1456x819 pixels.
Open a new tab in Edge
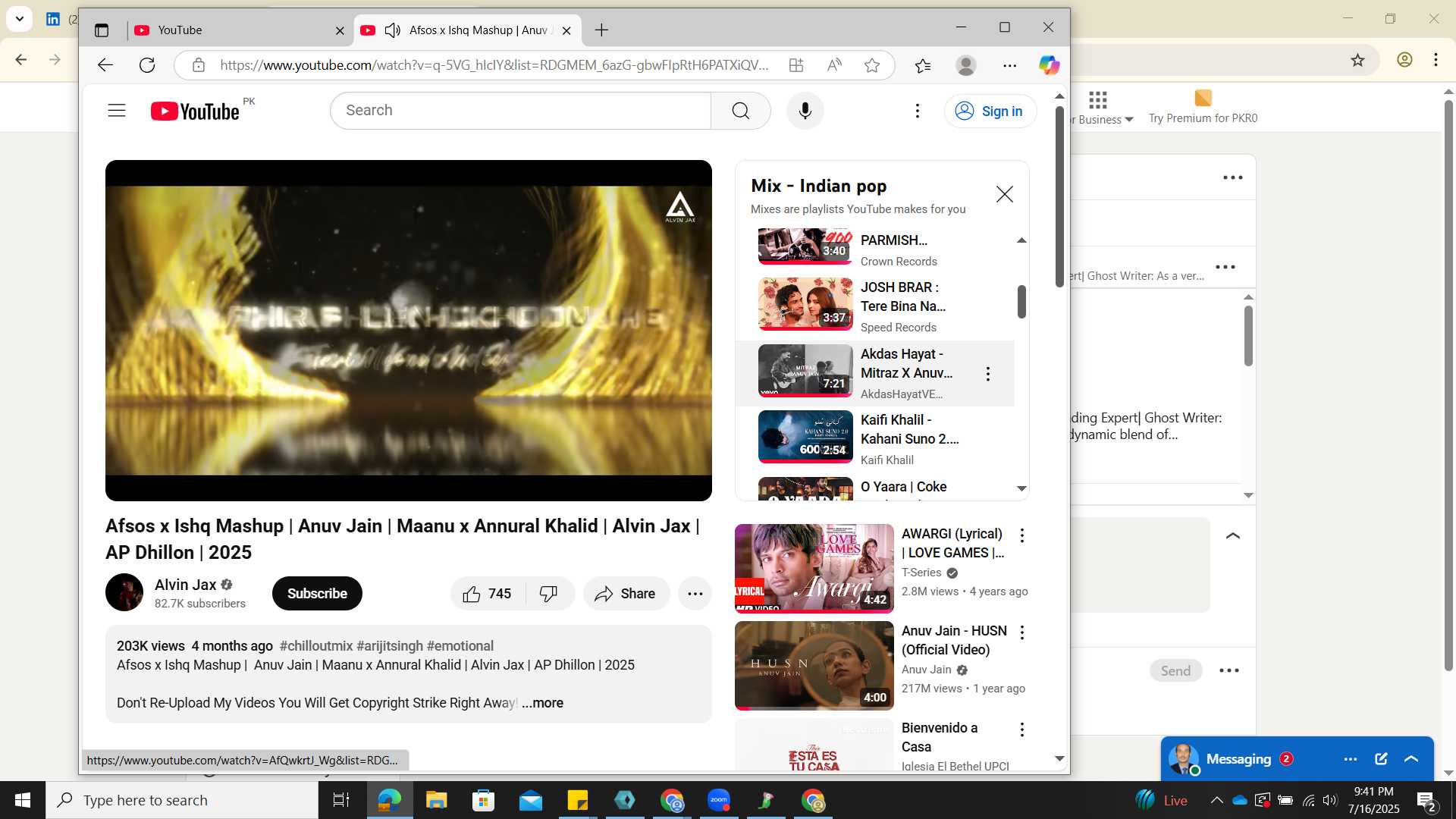click(x=601, y=30)
